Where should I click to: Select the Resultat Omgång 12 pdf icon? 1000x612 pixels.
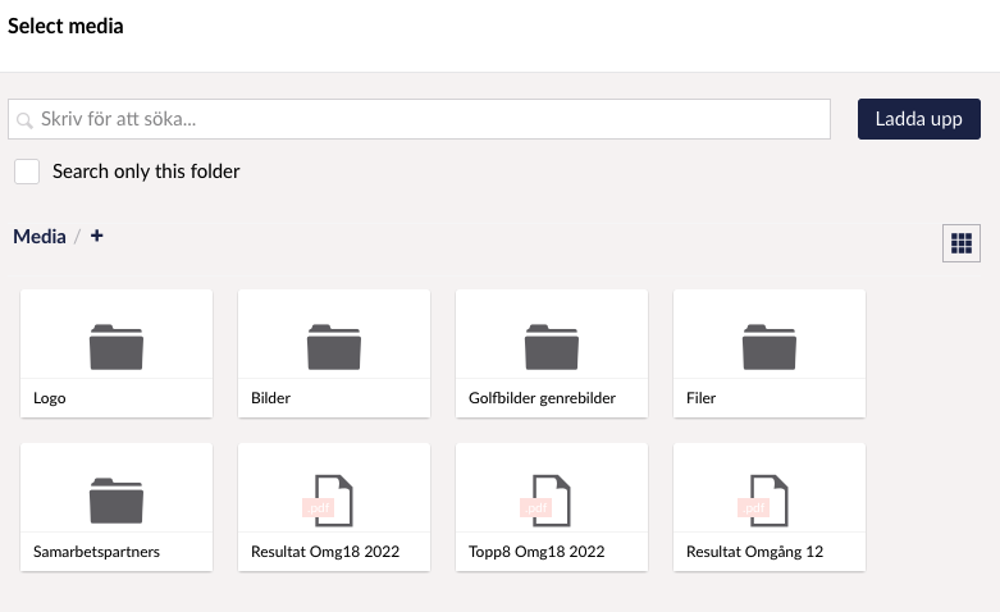click(763, 500)
